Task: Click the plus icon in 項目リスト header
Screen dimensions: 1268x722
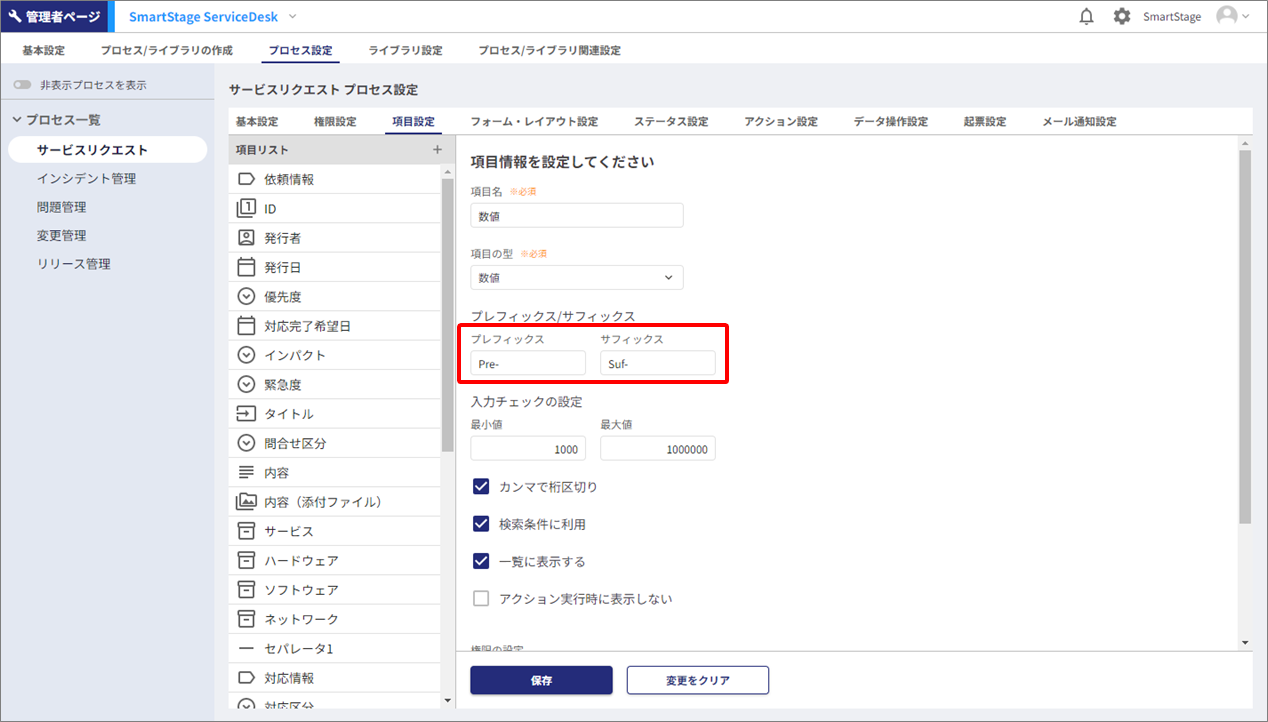Action: point(436,150)
